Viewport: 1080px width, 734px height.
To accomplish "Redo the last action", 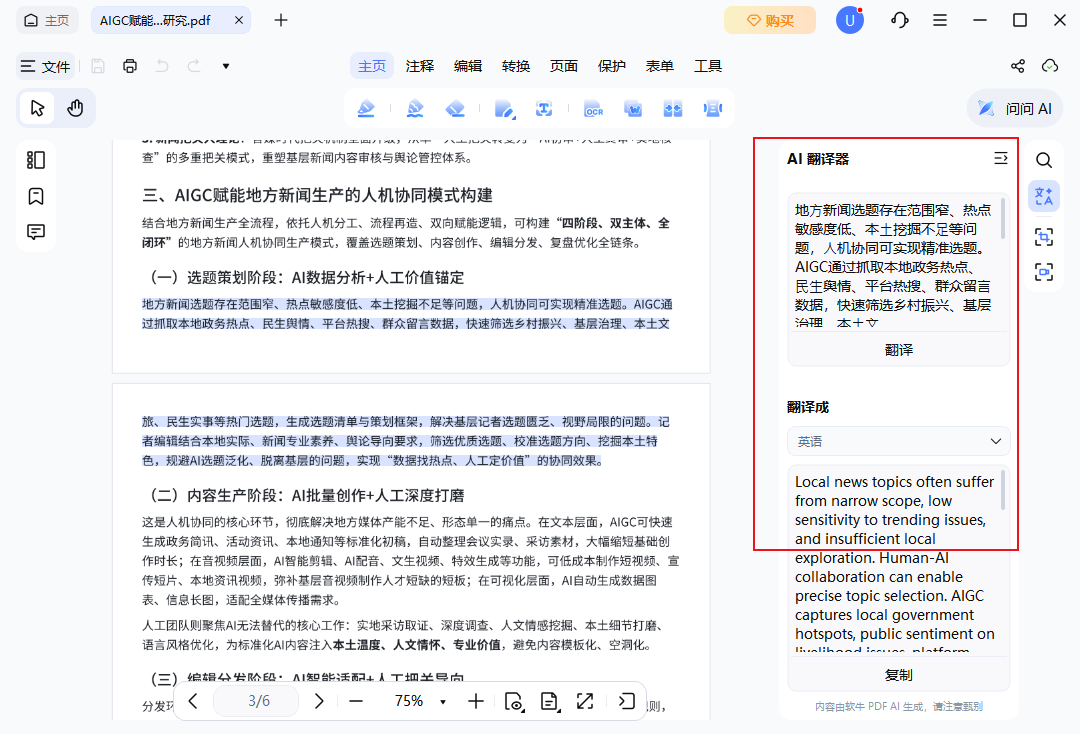I will tap(194, 66).
